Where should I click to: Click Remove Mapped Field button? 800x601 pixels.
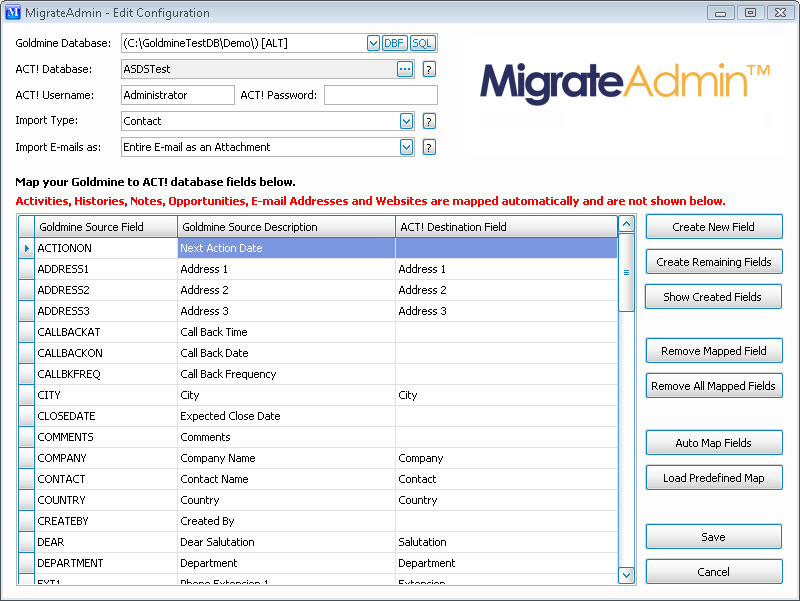(x=713, y=350)
